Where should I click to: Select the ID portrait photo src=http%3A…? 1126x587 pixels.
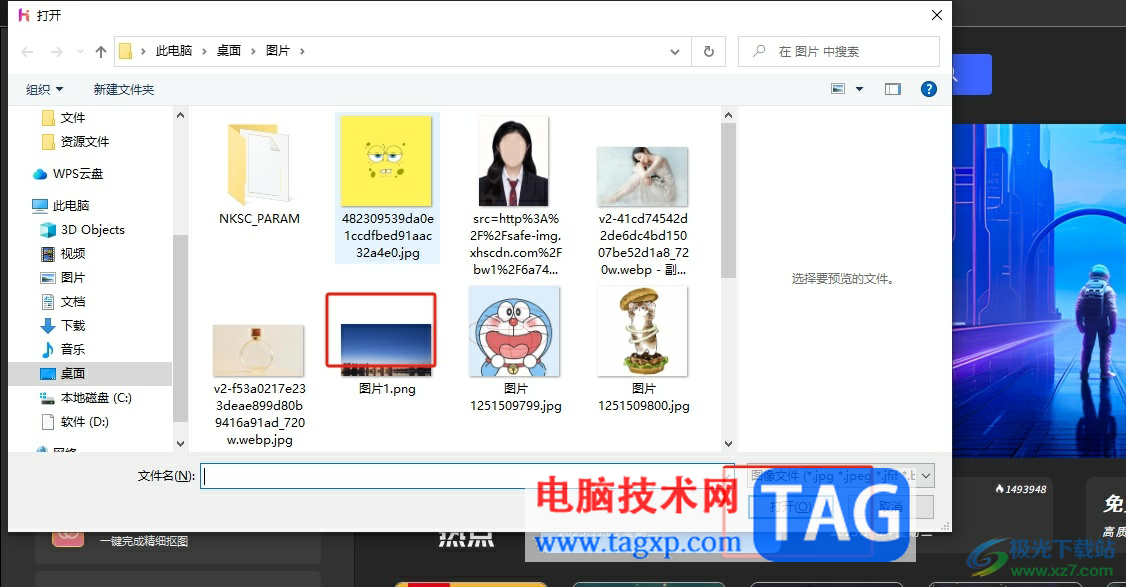tap(515, 195)
